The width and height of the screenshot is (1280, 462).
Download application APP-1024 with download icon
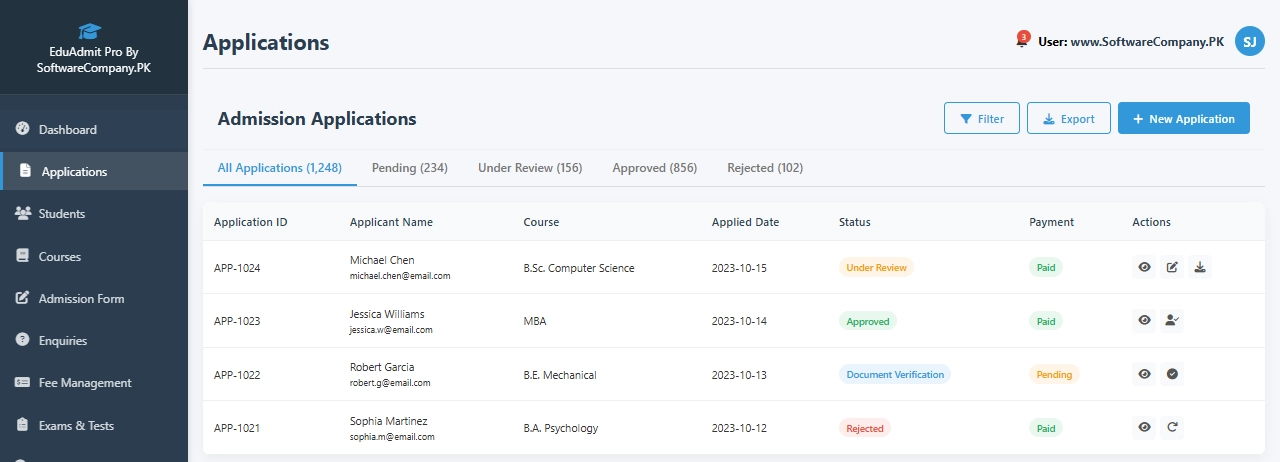pos(1201,267)
